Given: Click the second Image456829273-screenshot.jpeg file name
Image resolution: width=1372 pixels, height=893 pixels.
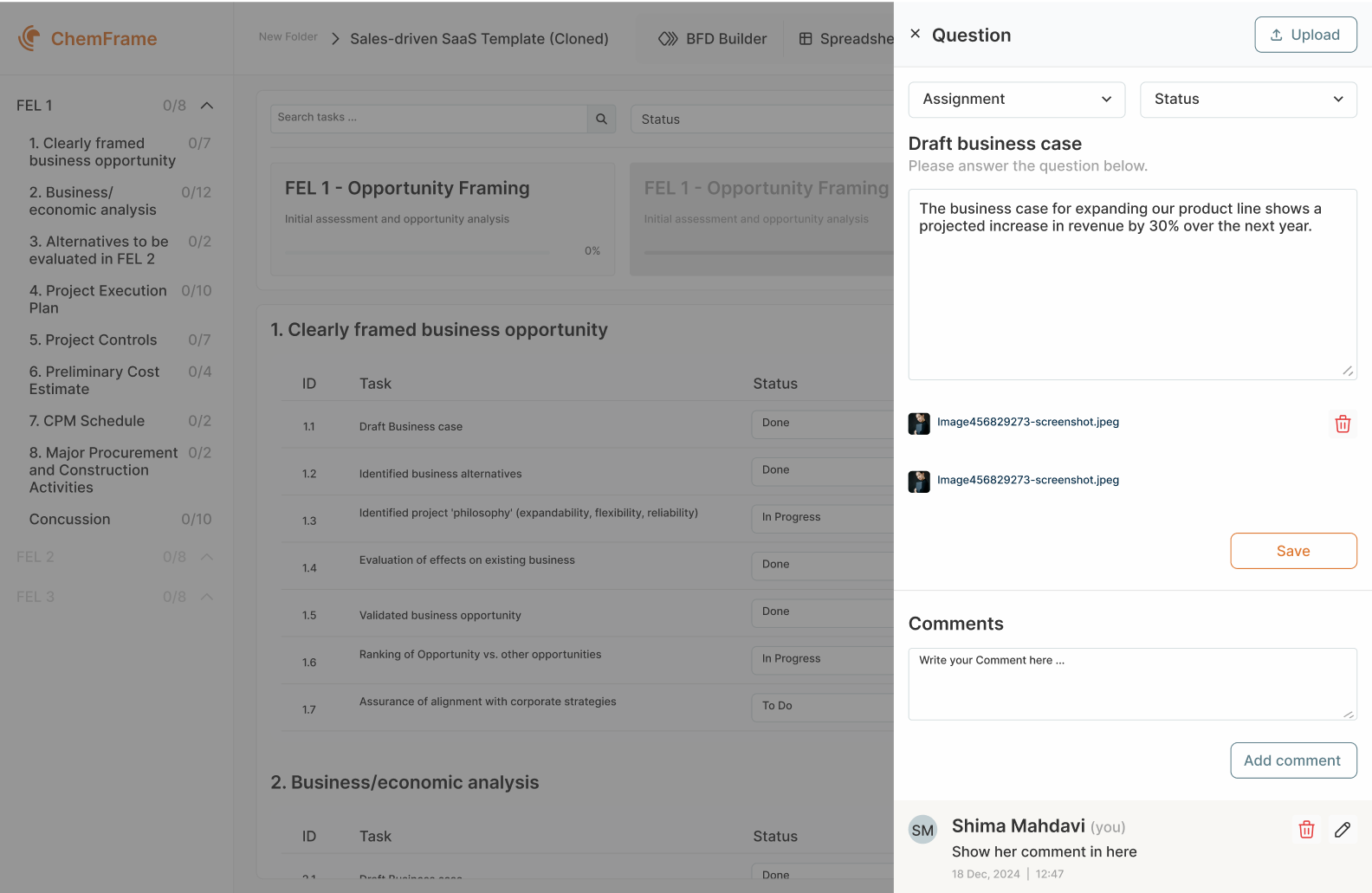Looking at the screenshot, I should [x=1028, y=480].
